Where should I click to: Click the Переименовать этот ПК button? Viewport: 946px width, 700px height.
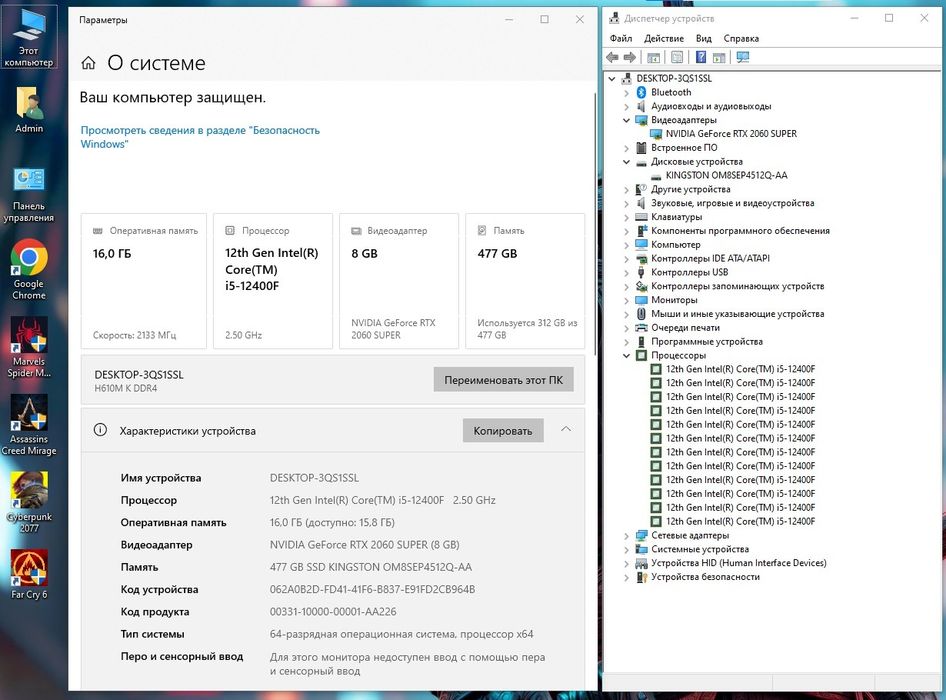(x=503, y=380)
